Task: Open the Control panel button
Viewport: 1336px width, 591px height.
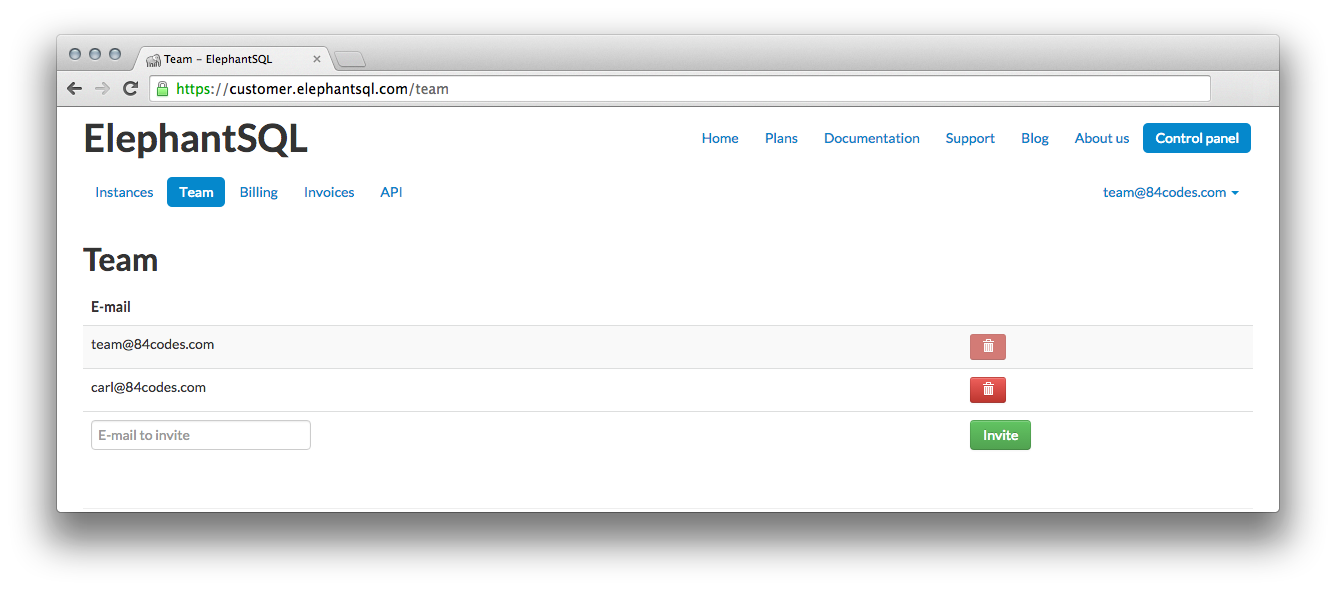Action: [x=1196, y=139]
